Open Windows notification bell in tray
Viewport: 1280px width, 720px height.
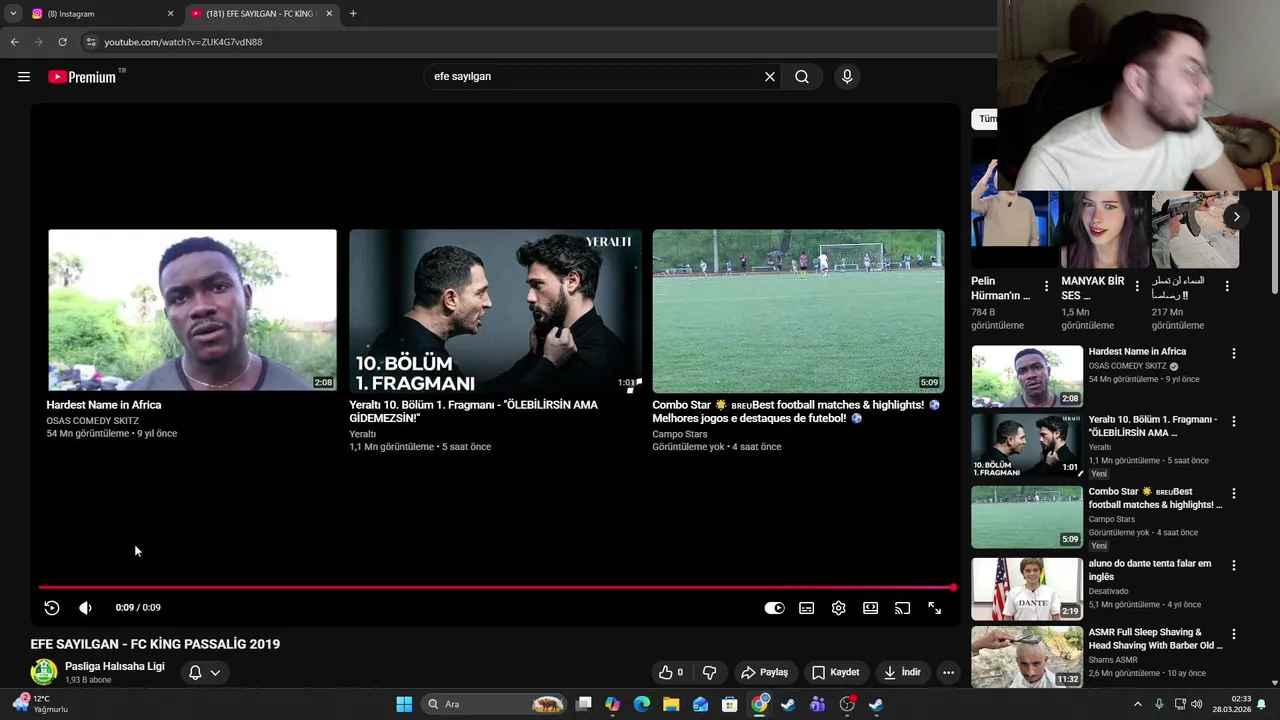click(x=1262, y=704)
